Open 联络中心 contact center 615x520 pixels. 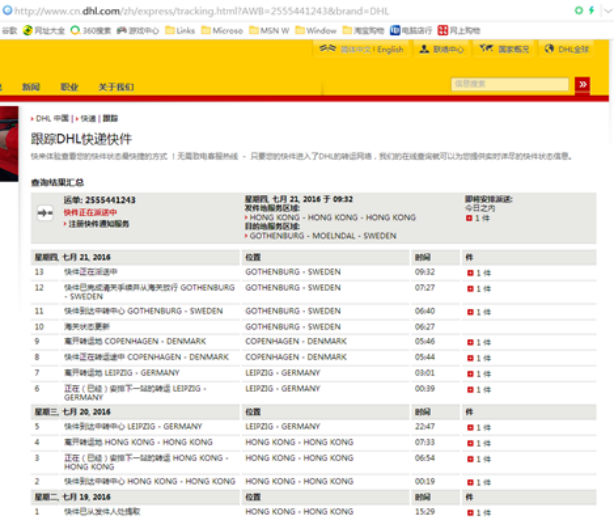coord(441,49)
